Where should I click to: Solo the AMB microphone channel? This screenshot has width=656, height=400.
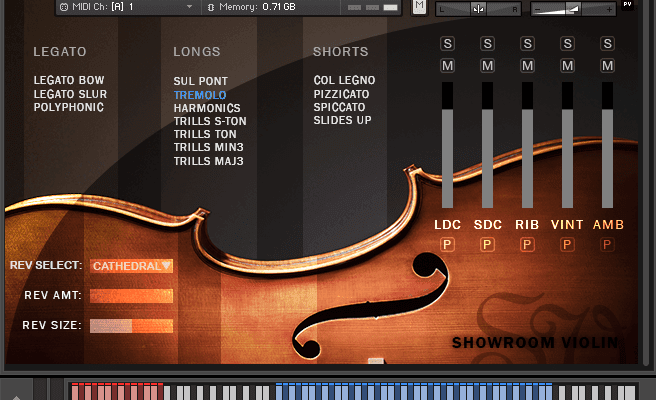tap(607, 43)
